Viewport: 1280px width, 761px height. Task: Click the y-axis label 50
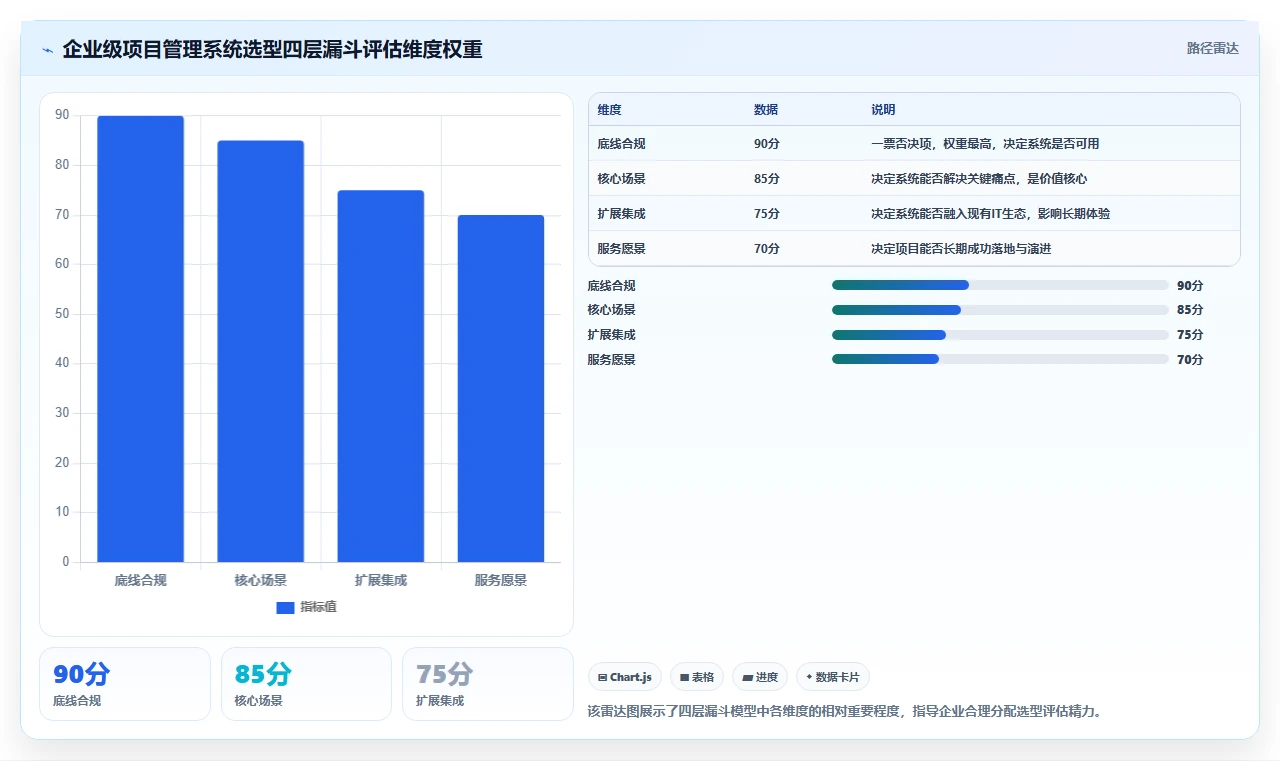(62, 314)
